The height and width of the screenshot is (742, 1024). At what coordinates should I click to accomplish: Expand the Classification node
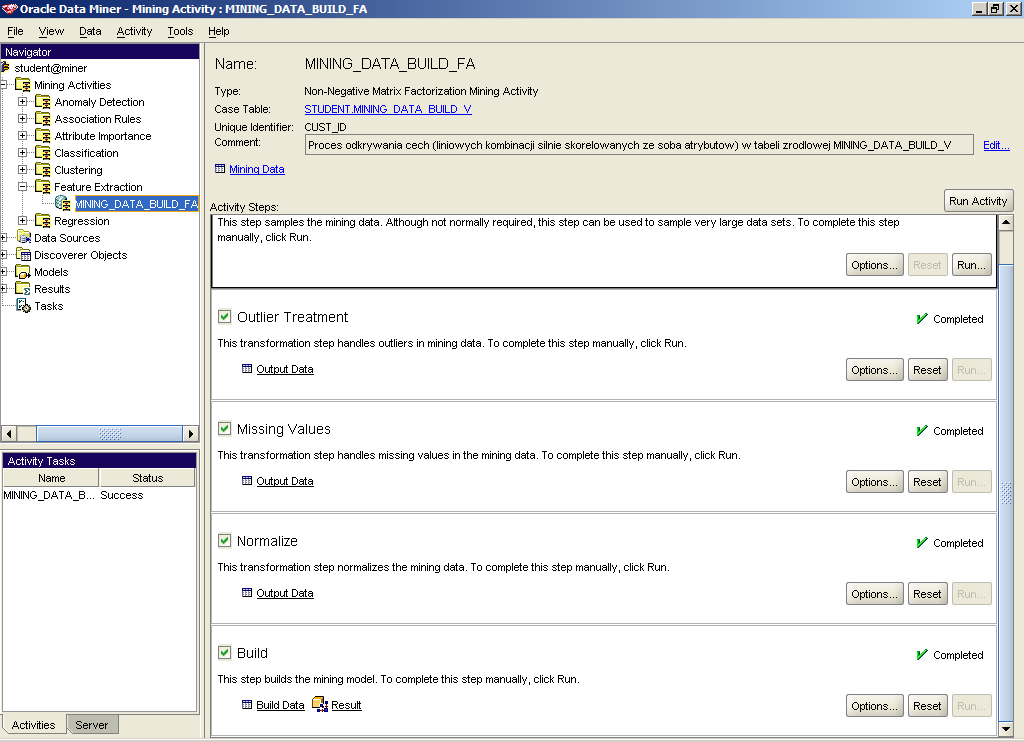23,152
